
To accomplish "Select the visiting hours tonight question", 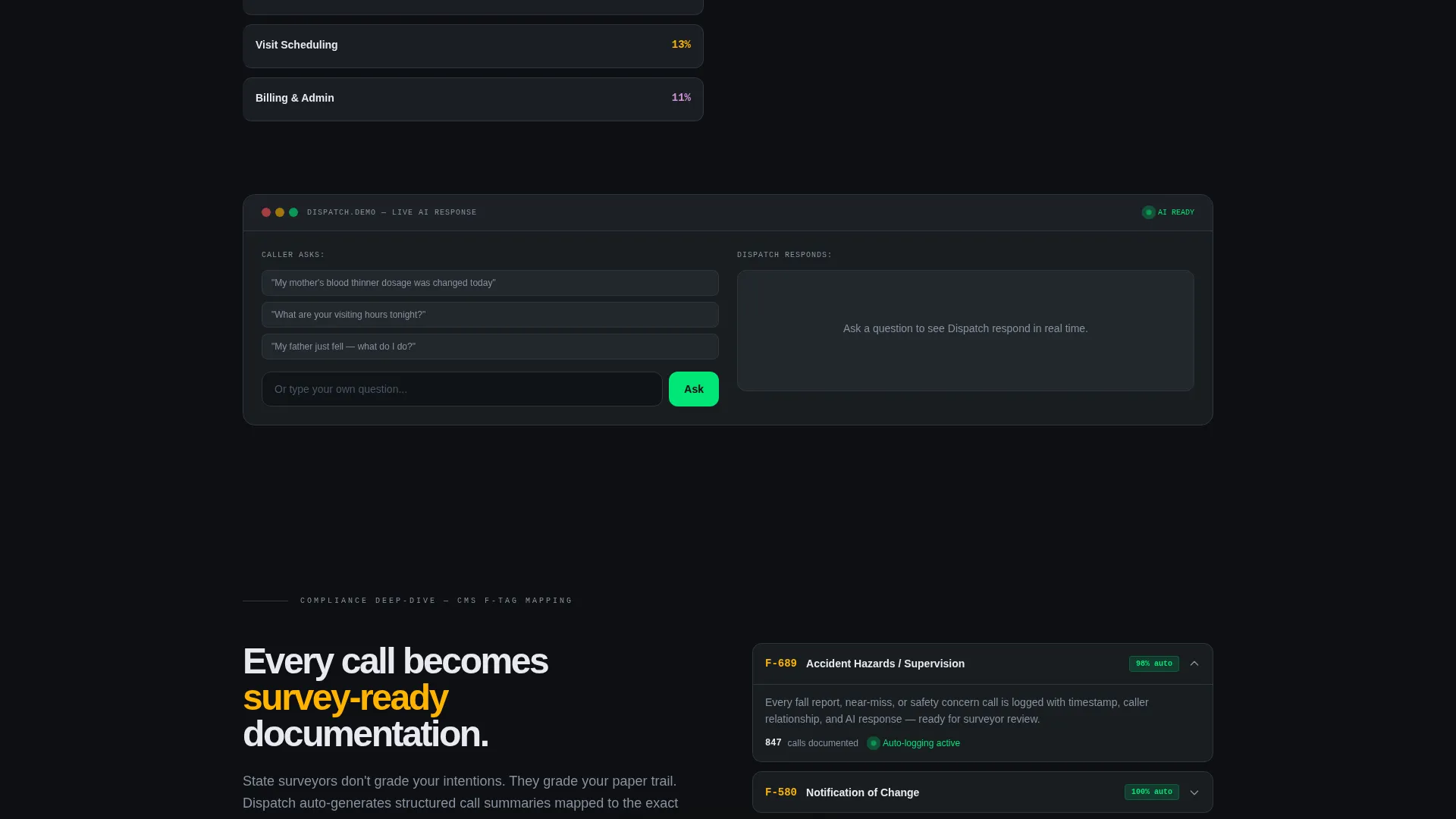I will (490, 315).
